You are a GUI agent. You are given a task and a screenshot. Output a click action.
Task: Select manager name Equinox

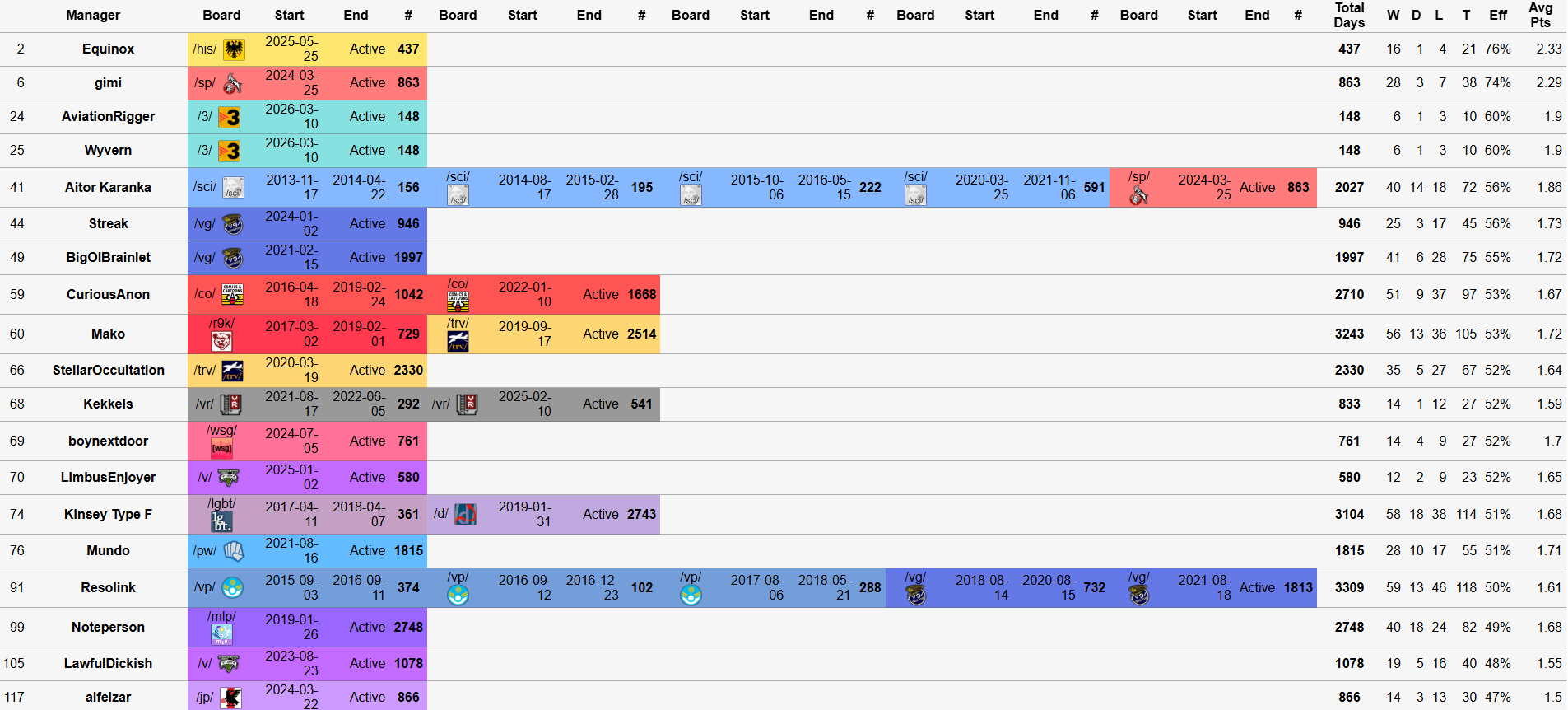(108, 49)
